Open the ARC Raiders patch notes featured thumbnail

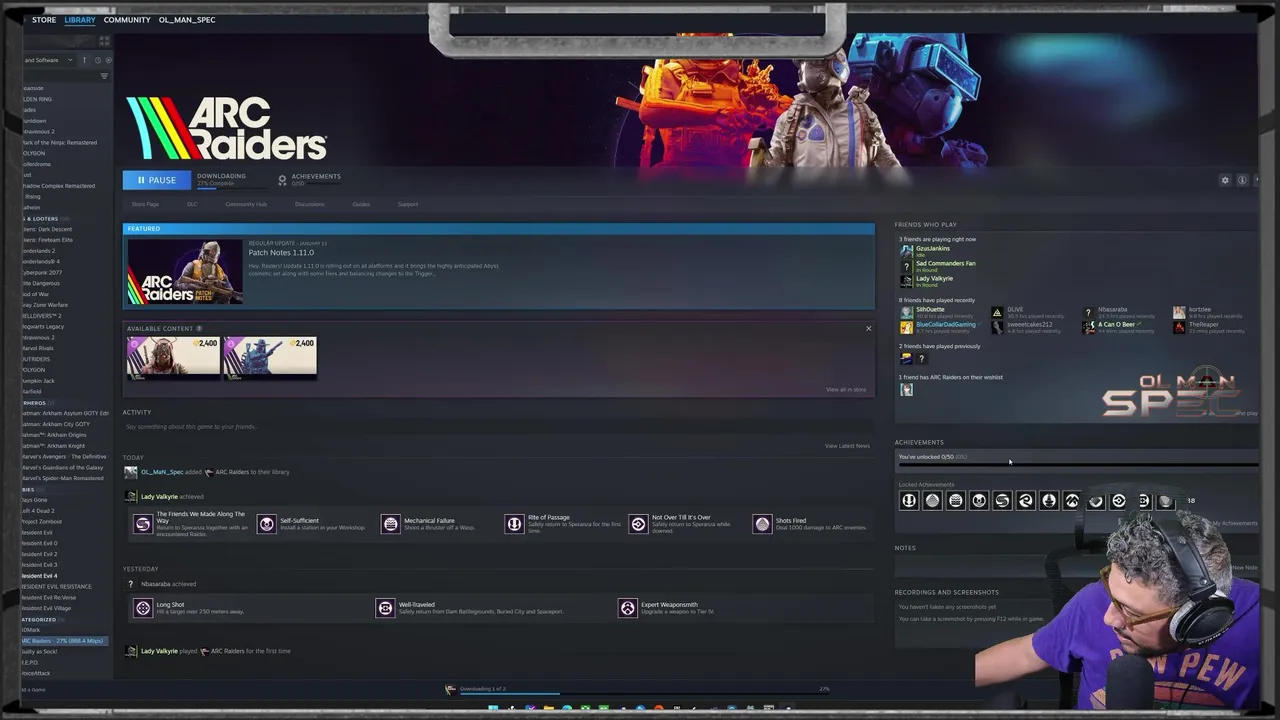click(x=184, y=271)
